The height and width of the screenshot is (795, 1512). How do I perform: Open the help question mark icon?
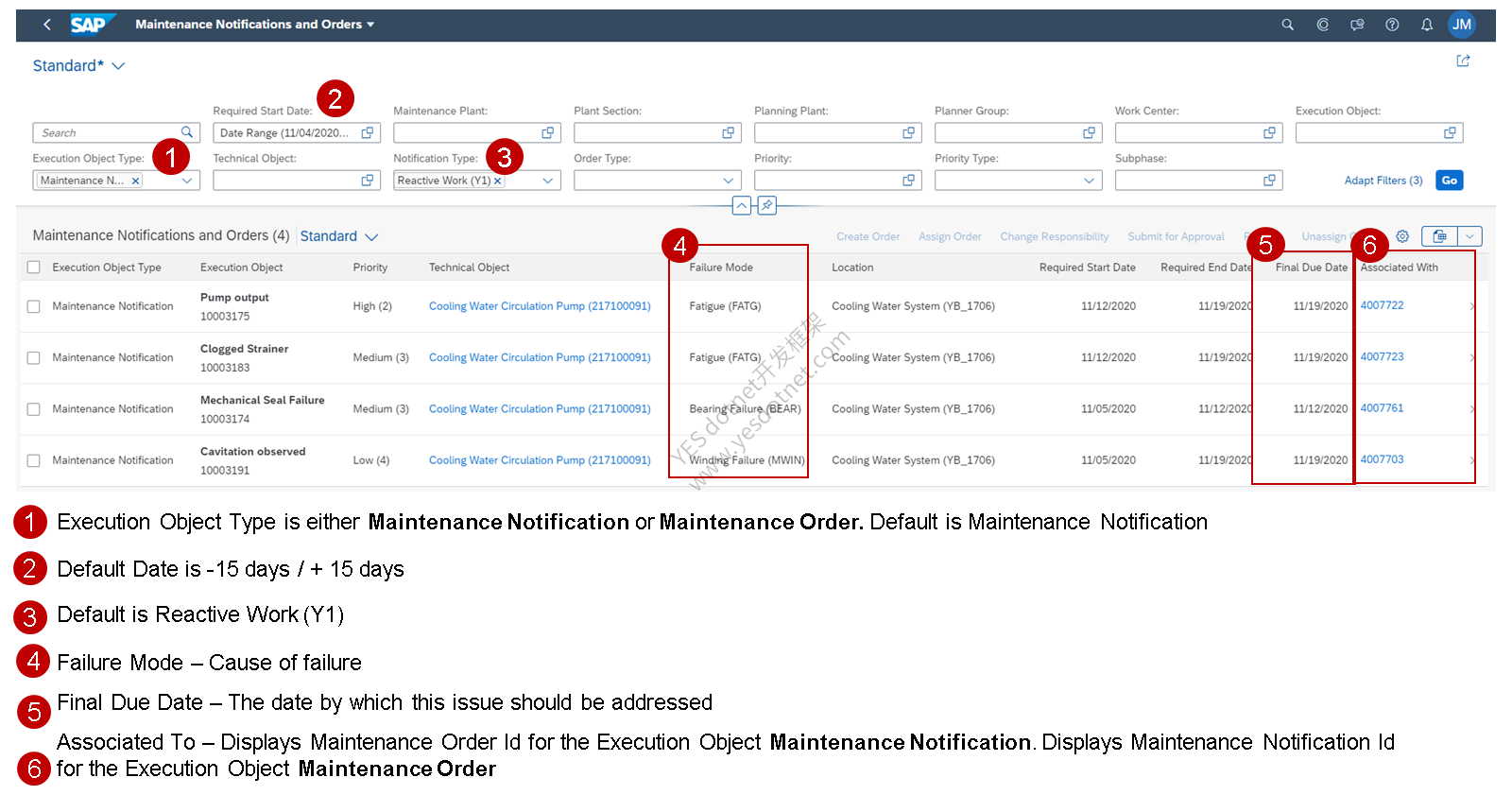click(x=1392, y=25)
